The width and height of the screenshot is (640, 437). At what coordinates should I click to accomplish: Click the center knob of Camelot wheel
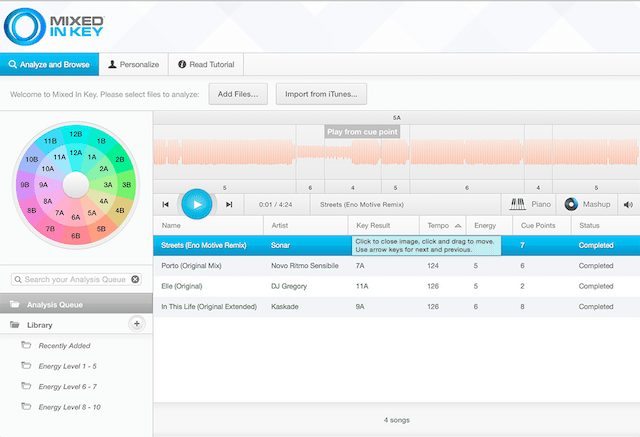(76, 184)
